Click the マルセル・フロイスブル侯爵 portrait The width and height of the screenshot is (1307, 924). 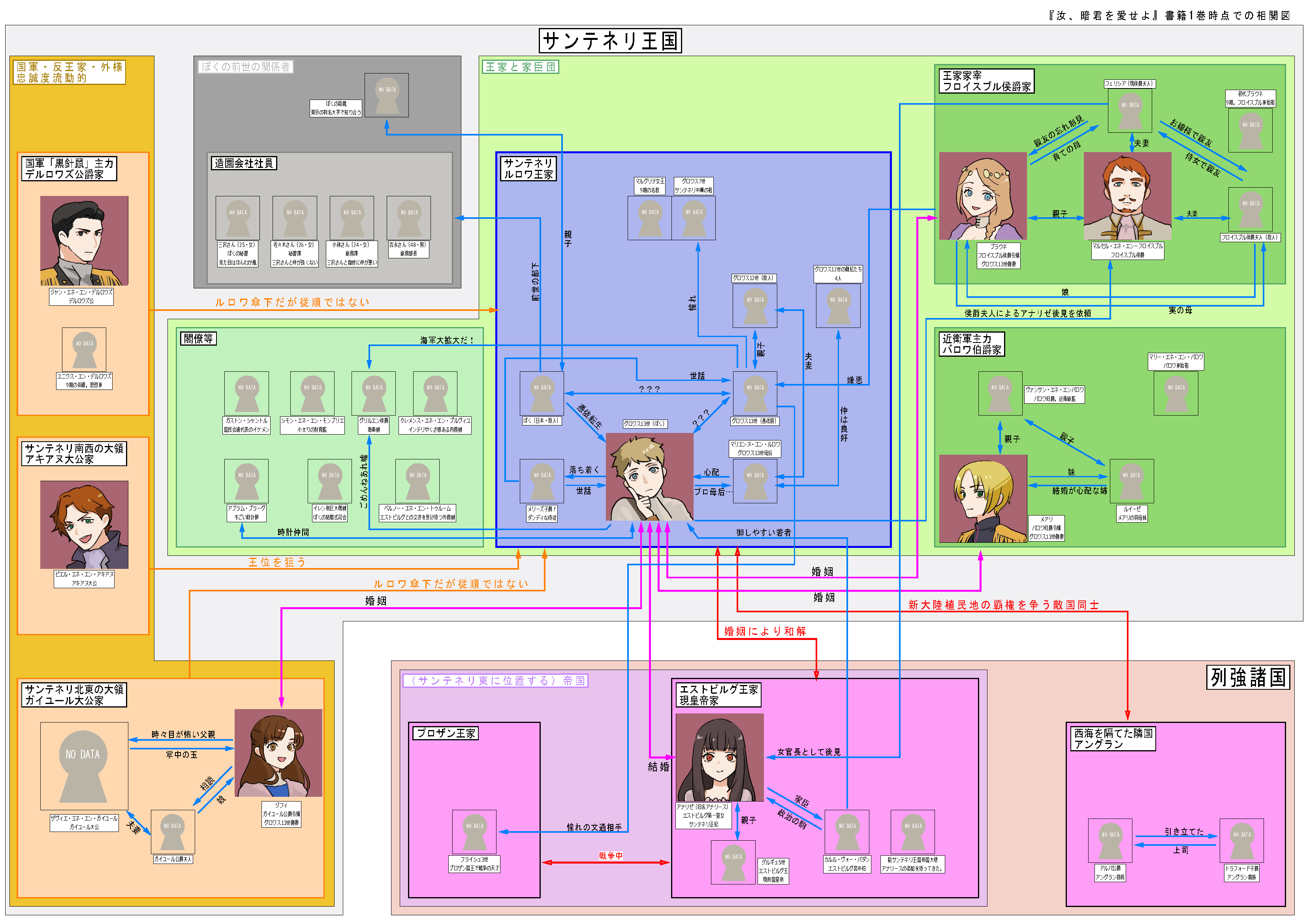pyautogui.click(x=1127, y=196)
